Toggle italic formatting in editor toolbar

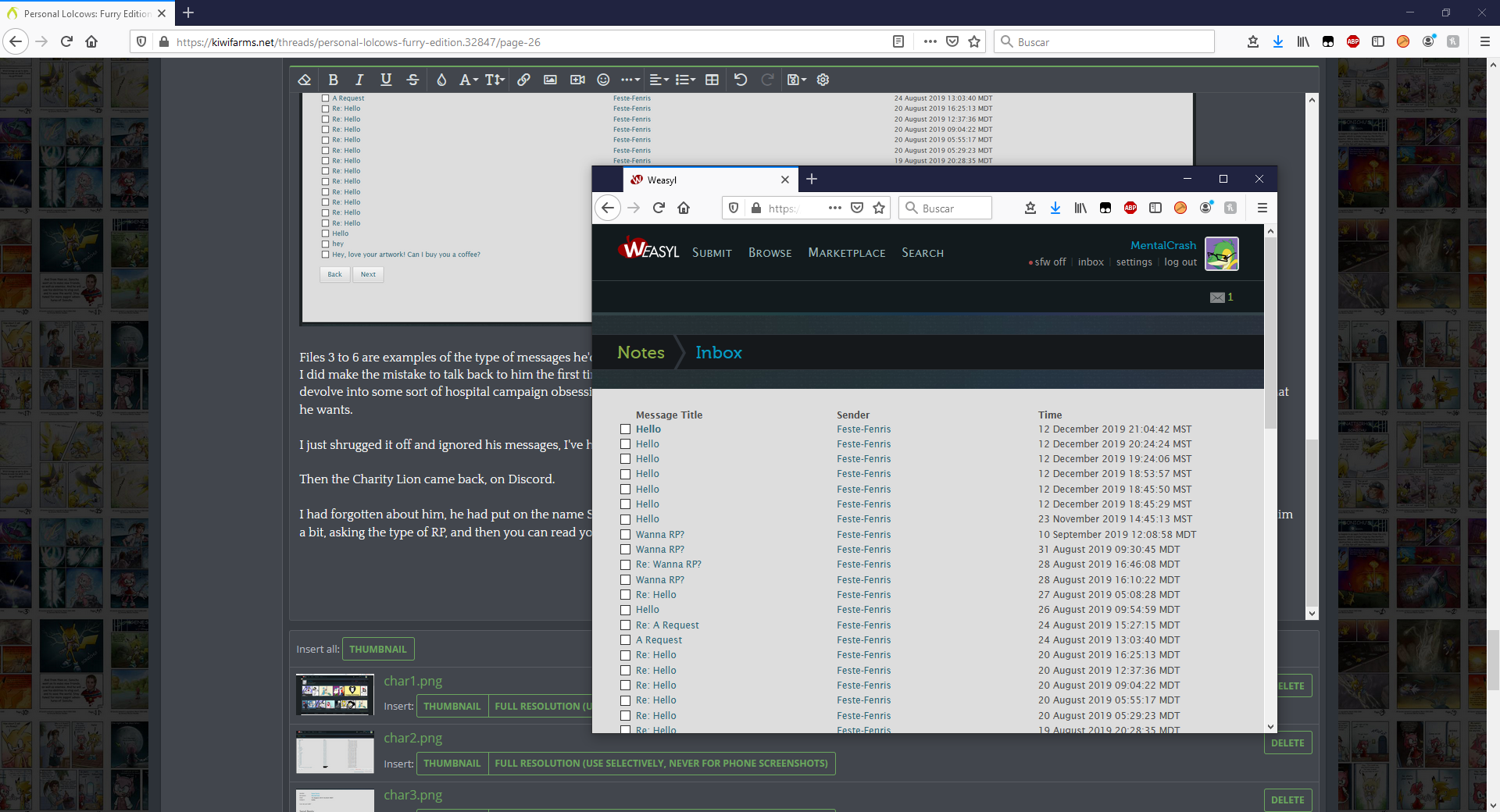point(359,80)
